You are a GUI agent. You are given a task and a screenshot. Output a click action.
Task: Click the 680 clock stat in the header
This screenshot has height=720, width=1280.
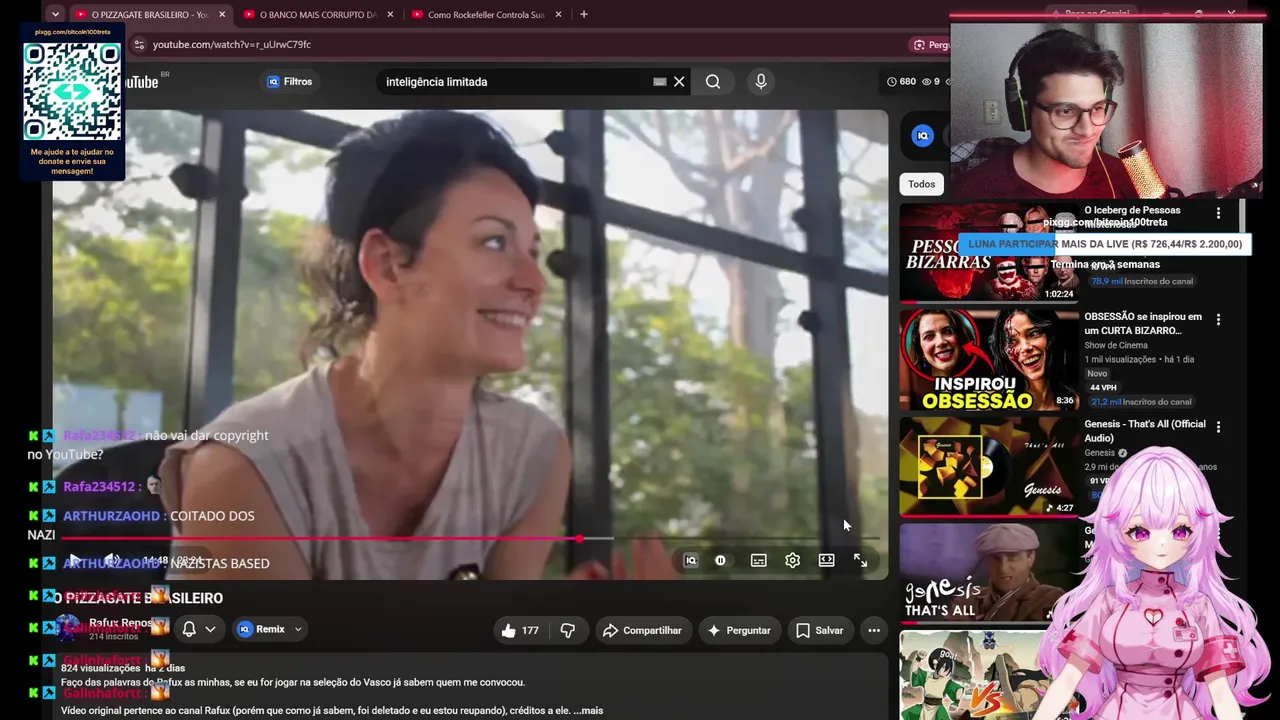901,82
